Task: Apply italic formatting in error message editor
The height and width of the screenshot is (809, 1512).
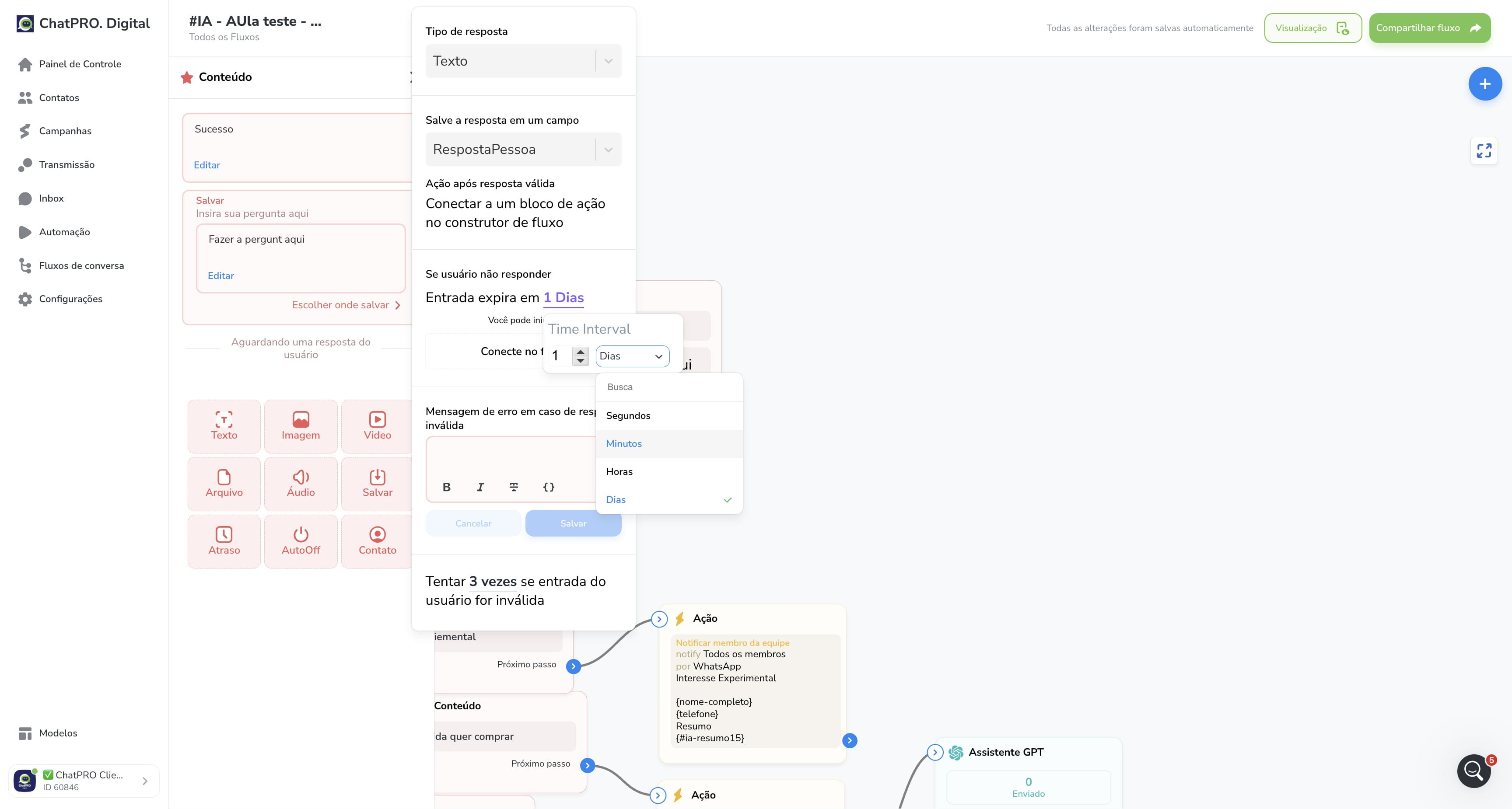Action: pos(480,487)
